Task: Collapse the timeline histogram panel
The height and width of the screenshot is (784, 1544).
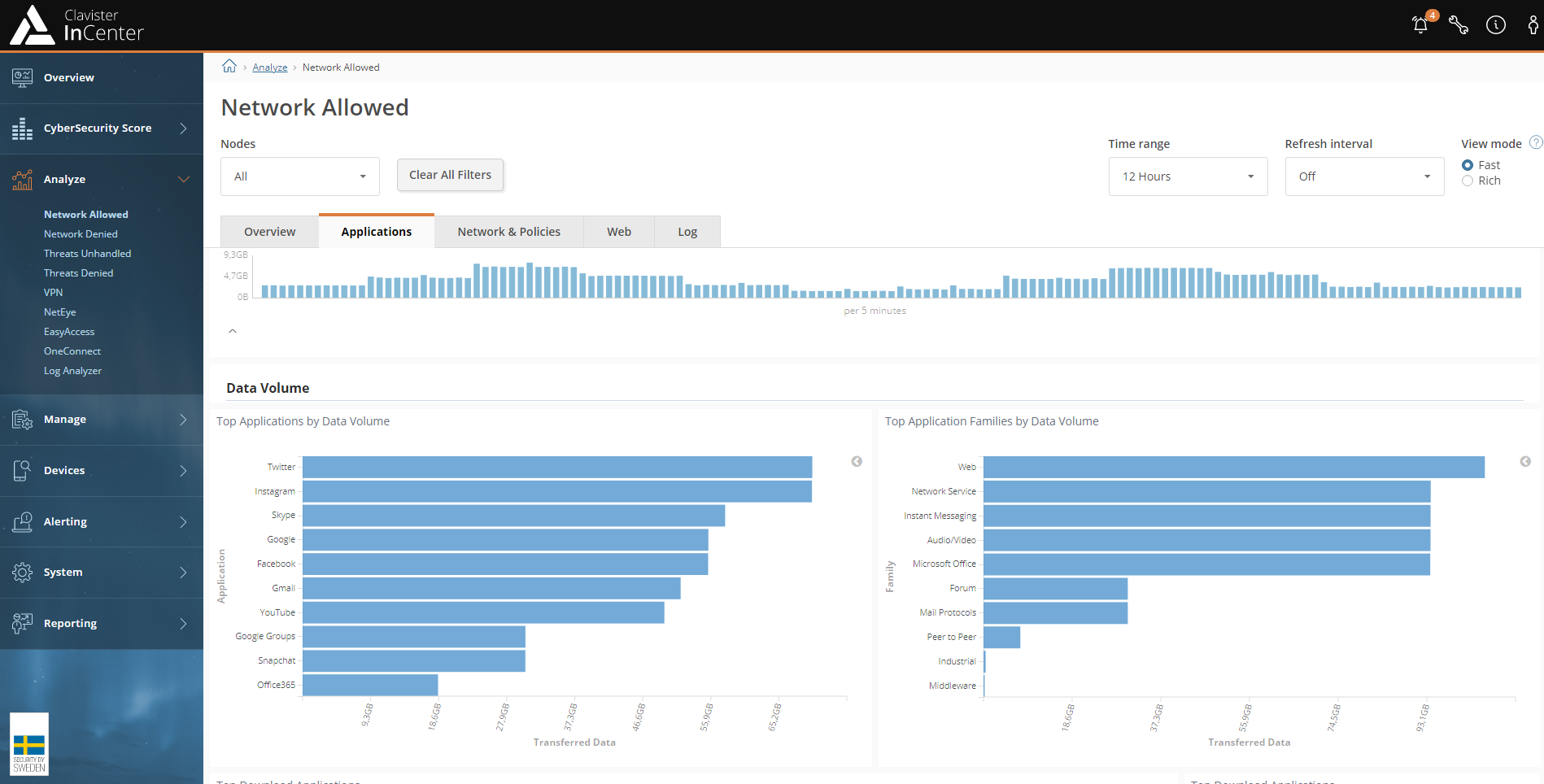Action: 233,331
